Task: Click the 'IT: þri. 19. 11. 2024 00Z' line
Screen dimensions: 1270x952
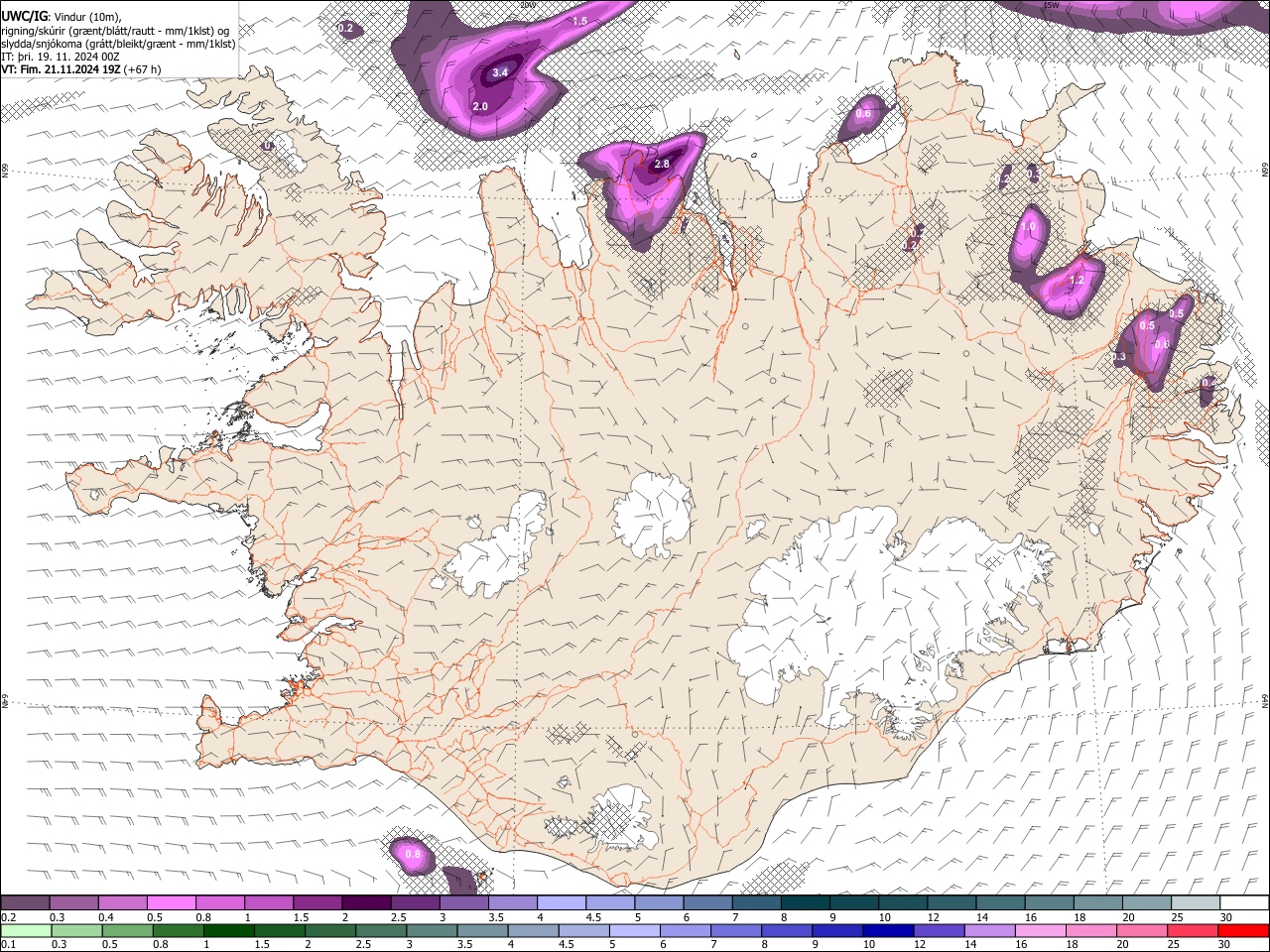Action: click(61, 57)
